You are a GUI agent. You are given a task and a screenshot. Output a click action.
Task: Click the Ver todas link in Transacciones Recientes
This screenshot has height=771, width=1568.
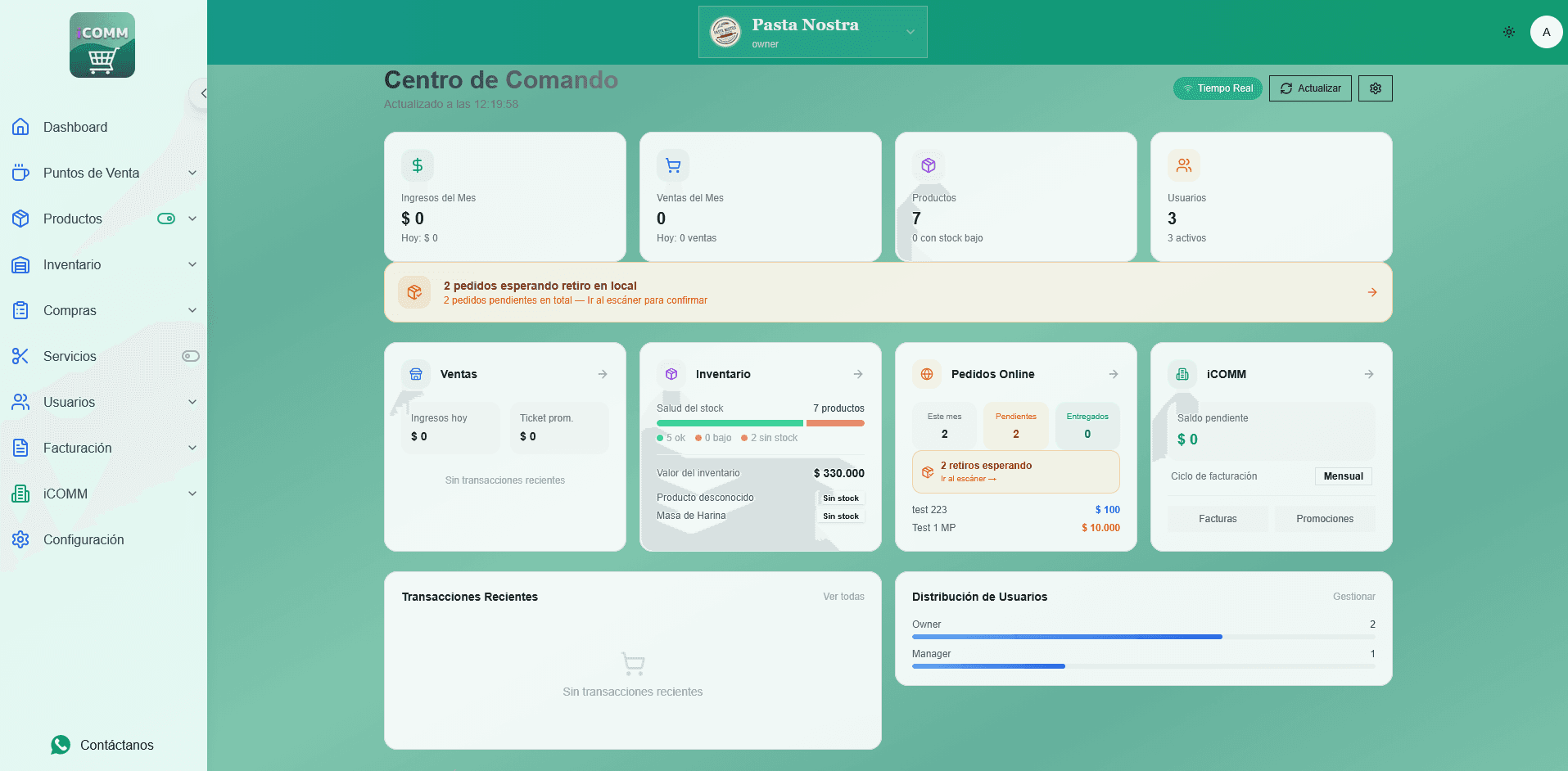(x=843, y=596)
